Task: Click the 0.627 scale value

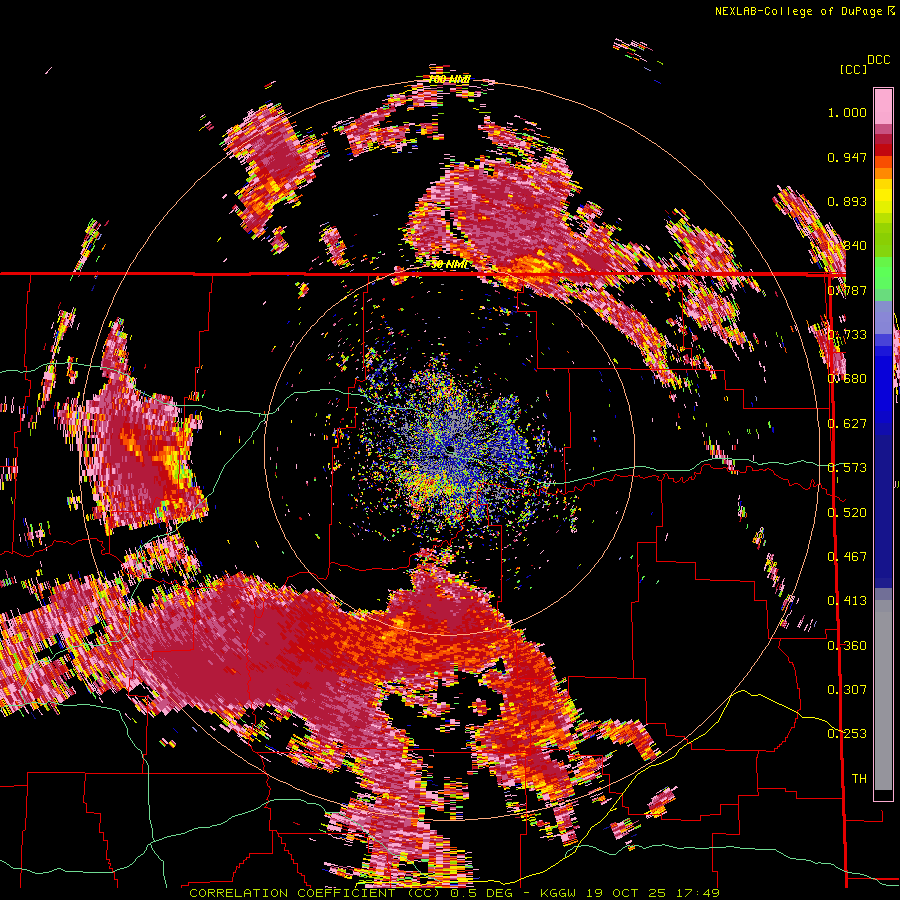Action: (x=847, y=424)
